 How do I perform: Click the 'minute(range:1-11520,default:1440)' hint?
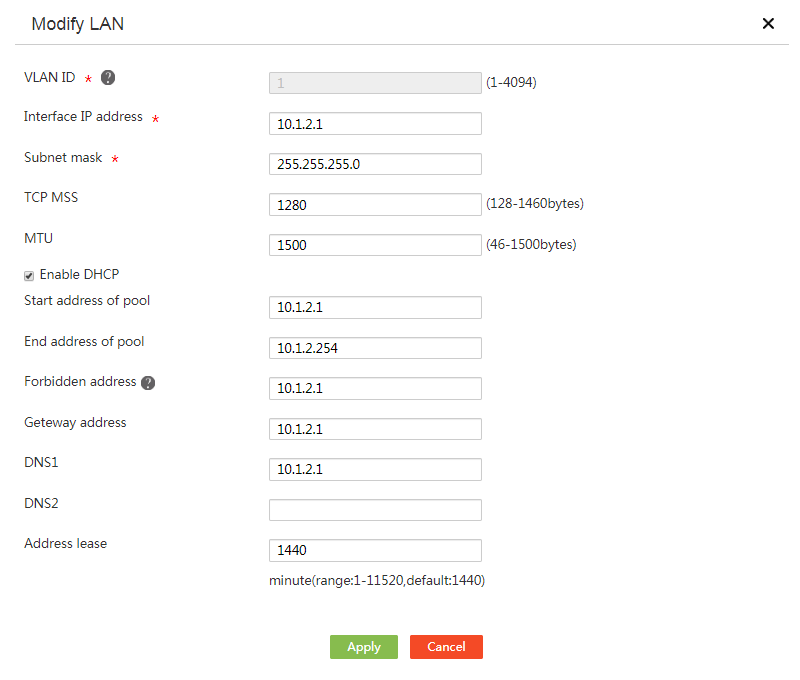[x=377, y=581]
